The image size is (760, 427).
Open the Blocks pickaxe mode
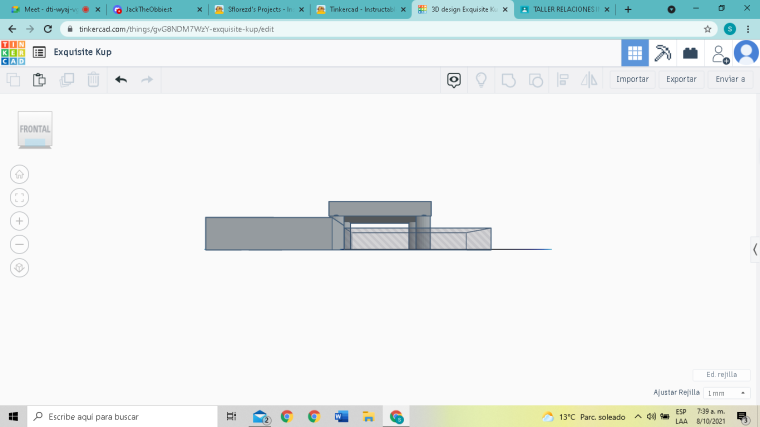[x=663, y=53]
